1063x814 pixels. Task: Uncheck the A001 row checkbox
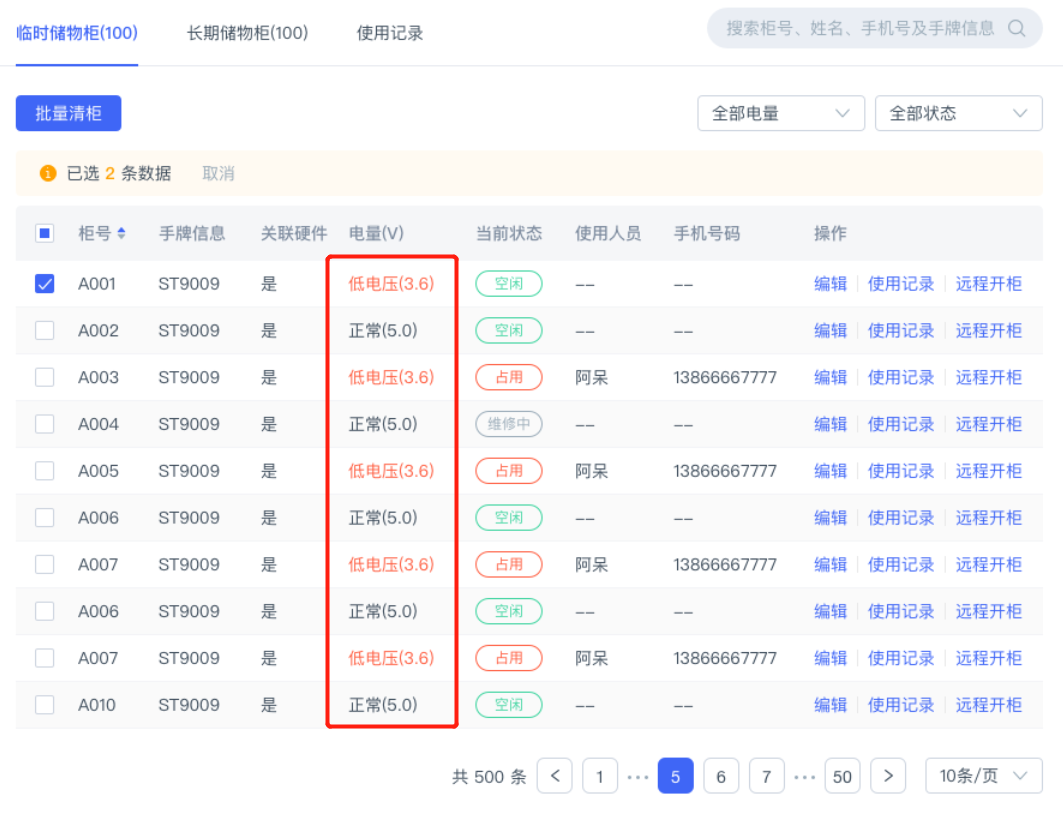45,284
